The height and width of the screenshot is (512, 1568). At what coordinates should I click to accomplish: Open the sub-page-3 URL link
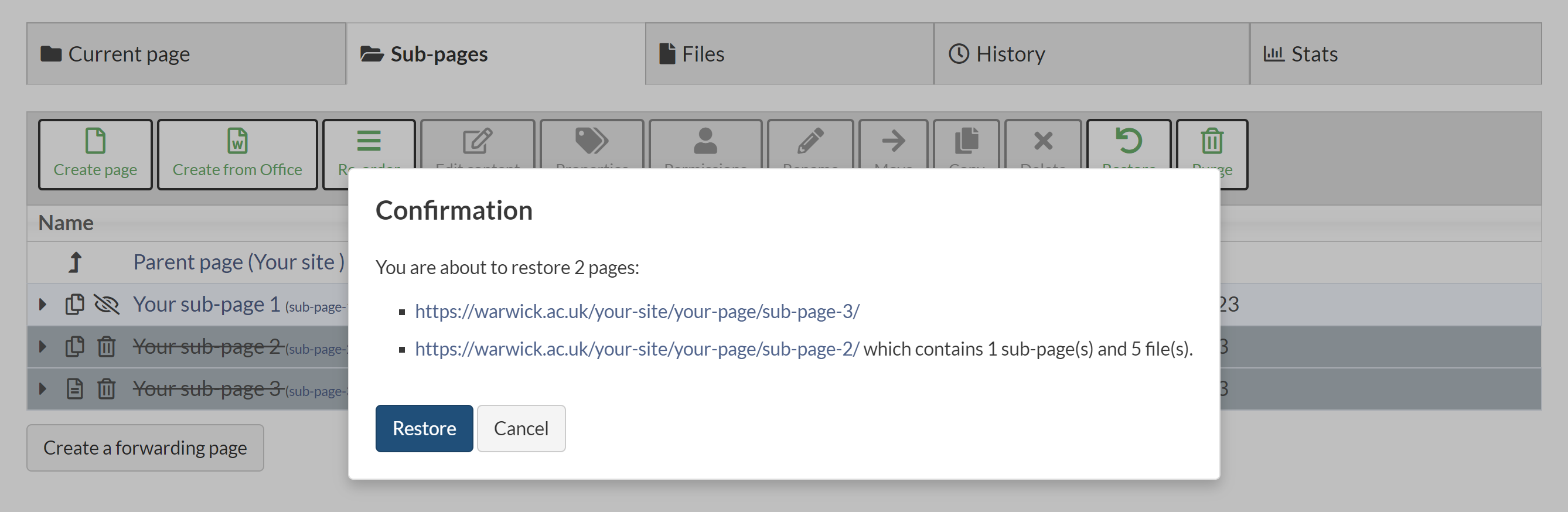(x=637, y=311)
